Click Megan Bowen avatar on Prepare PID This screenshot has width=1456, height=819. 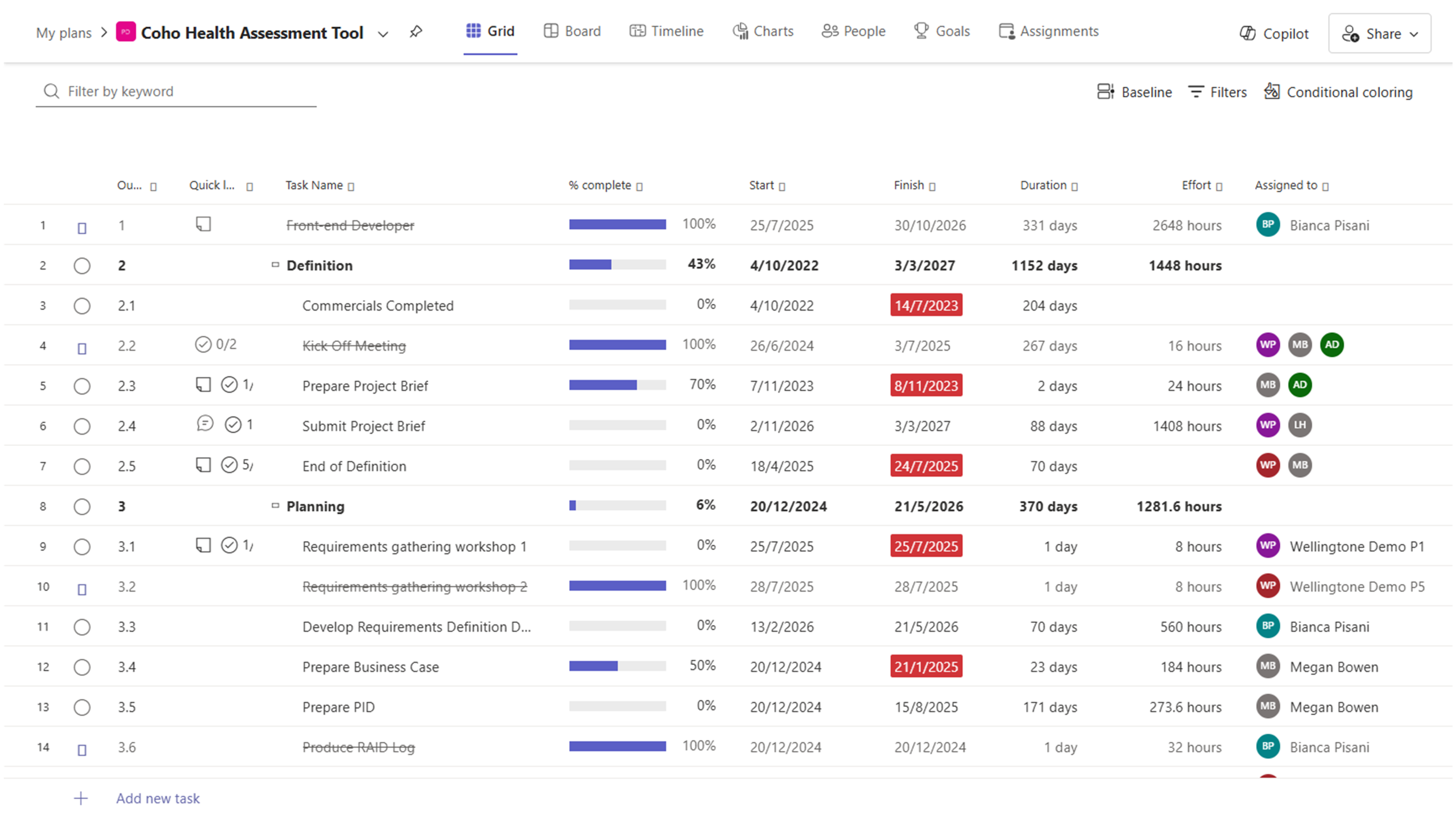click(x=1268, y=706)
